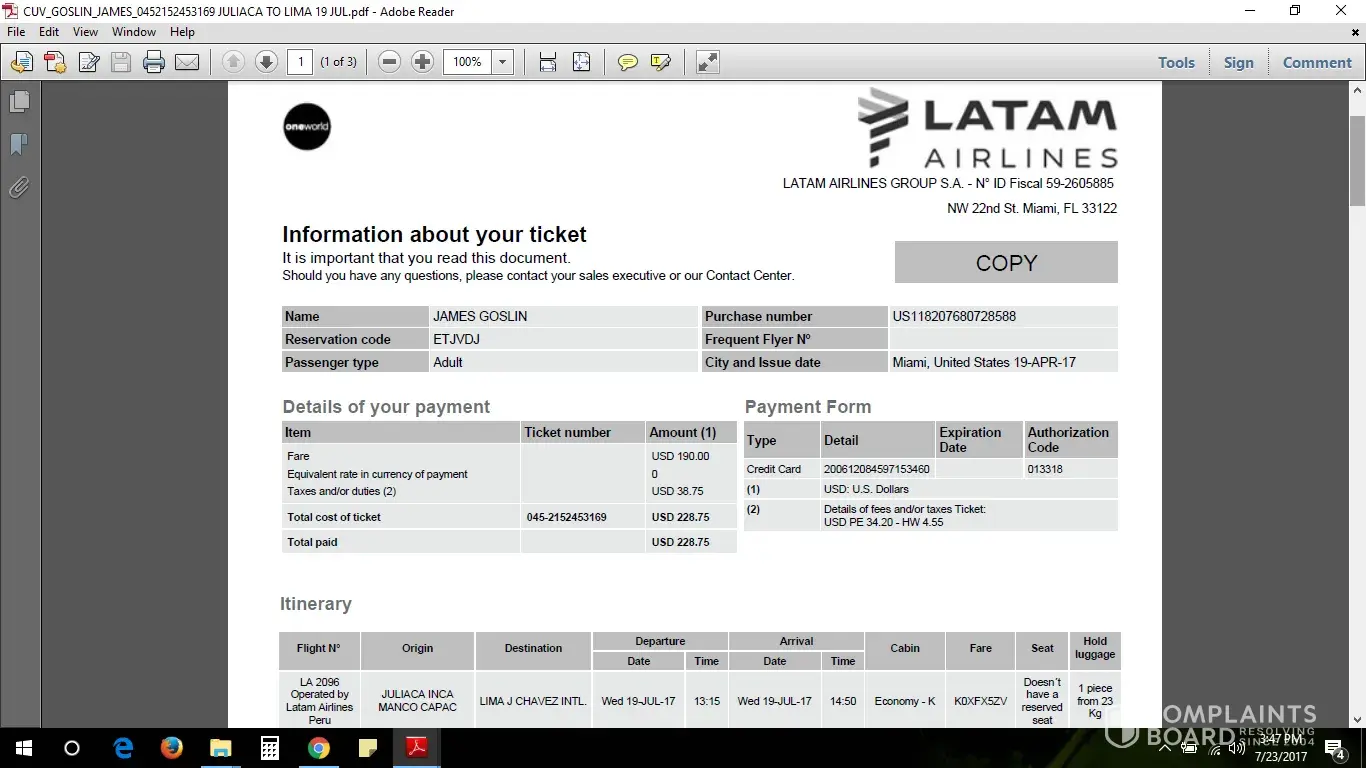The width and height of the screenshot is (1366, 768).
Task: Click the email envelope icon
Action: point(187,62)
